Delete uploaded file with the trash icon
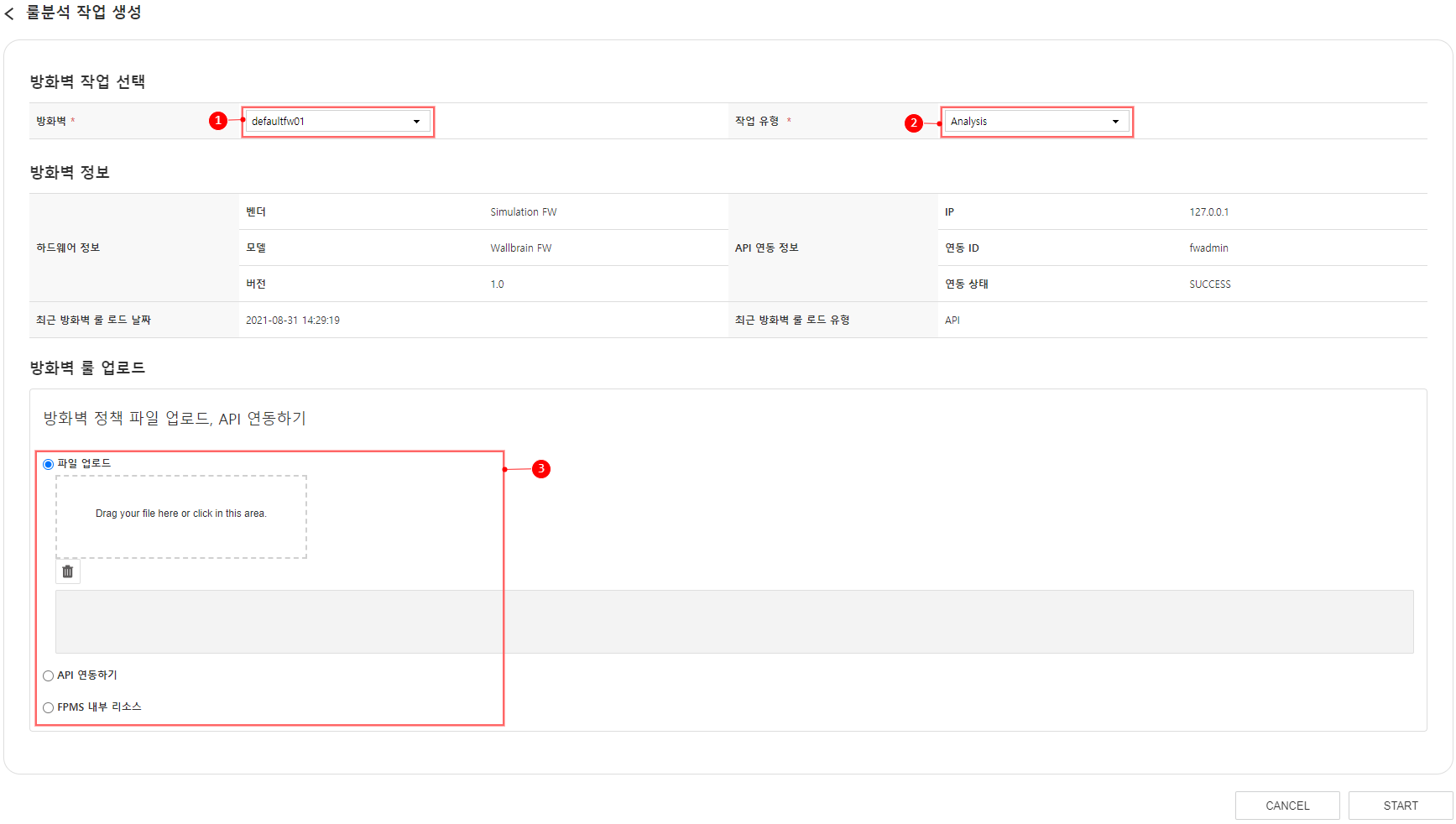 [68, 571]
